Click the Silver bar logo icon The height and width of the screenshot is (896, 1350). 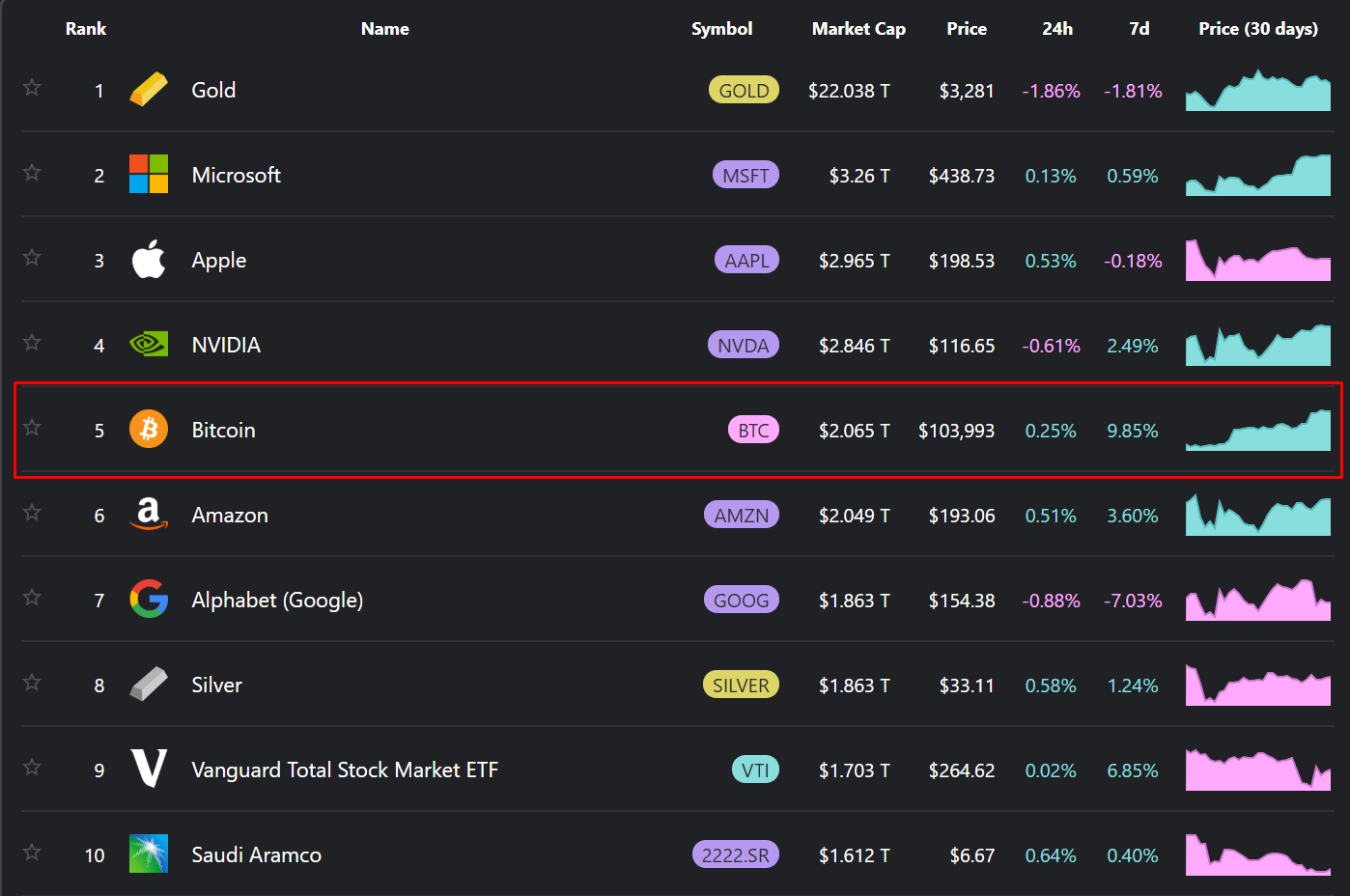point(149,684)
